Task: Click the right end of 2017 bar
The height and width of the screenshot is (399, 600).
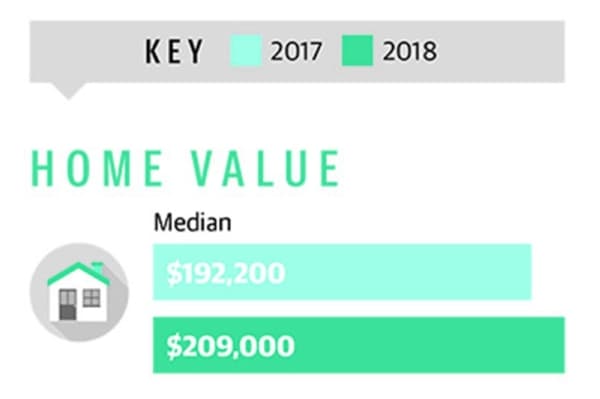Action: coord(524,272)
